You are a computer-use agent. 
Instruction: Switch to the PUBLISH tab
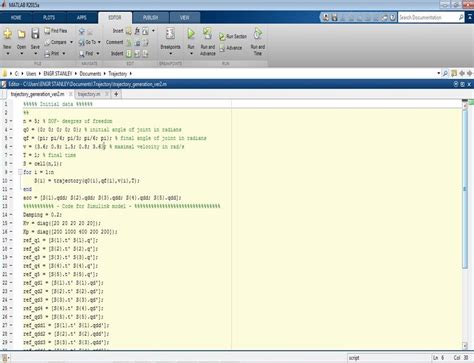click(x=150, y=18)
